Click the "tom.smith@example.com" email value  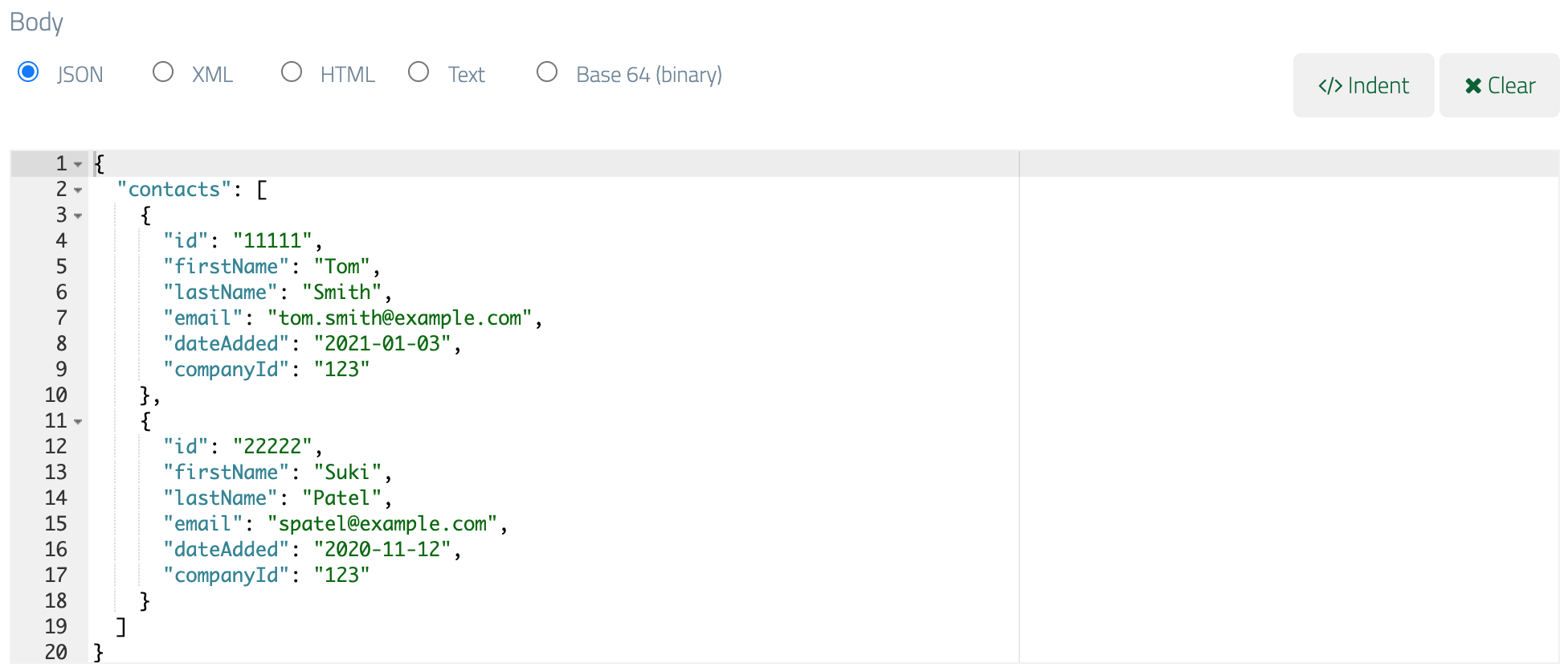(400, 318)
